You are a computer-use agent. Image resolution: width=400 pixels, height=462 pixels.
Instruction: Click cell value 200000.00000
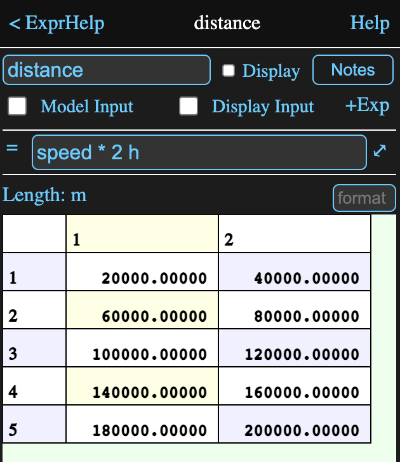coord(294,424)
